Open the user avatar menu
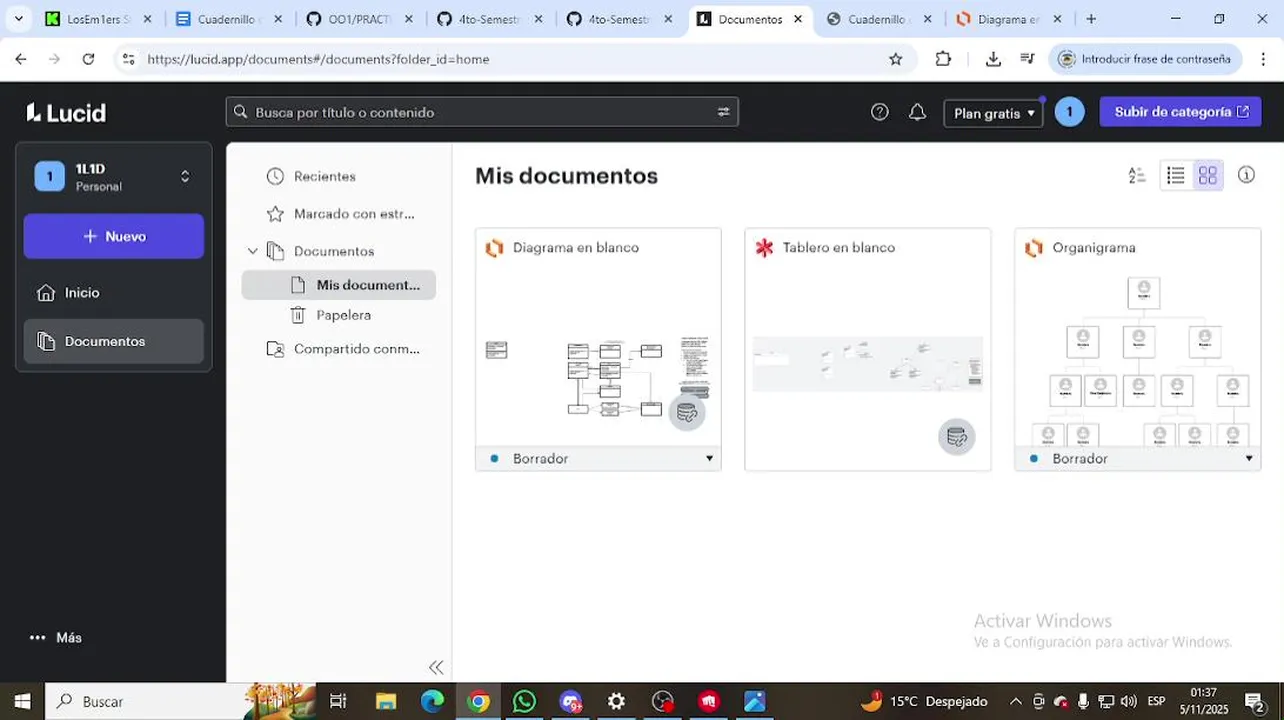 click(1069, 112)
